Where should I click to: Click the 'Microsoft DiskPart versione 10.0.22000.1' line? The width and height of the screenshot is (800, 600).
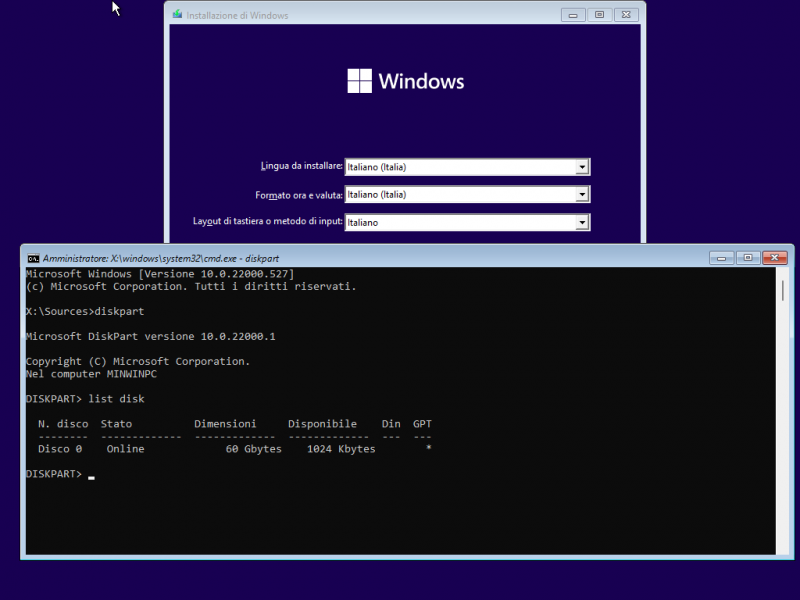[x=151, y=337]
